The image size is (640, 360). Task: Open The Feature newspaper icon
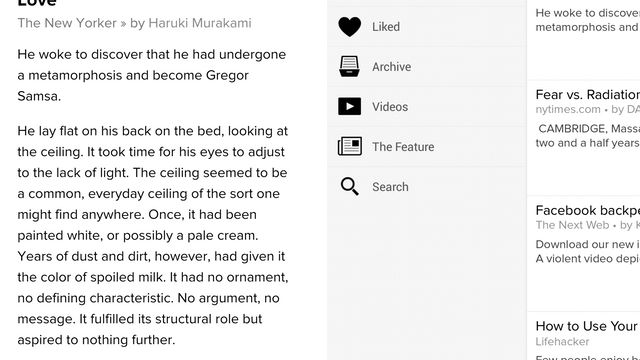(350, 147)
